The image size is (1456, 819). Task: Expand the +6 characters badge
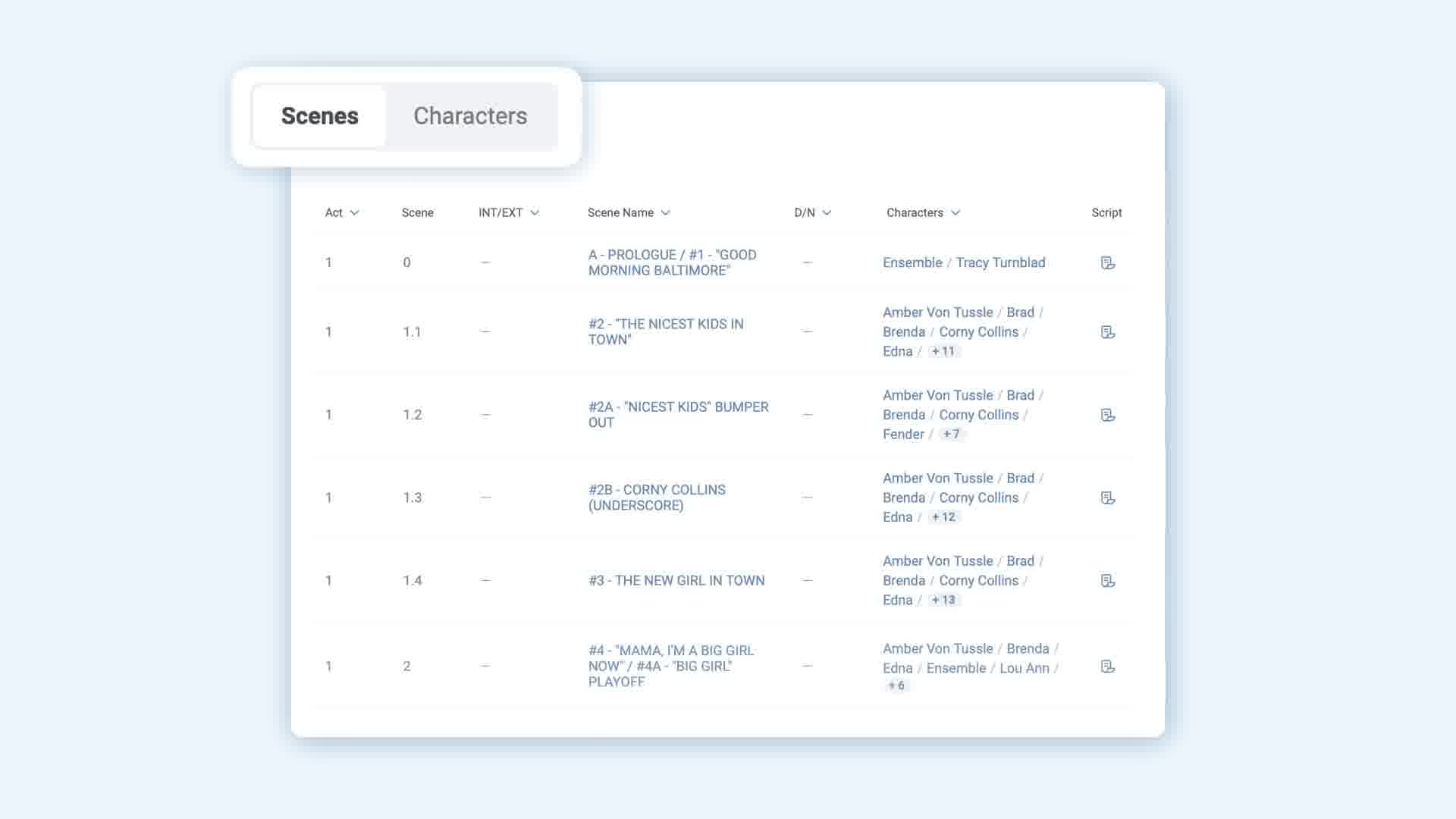pyautogui.click(x=896, y=686)
